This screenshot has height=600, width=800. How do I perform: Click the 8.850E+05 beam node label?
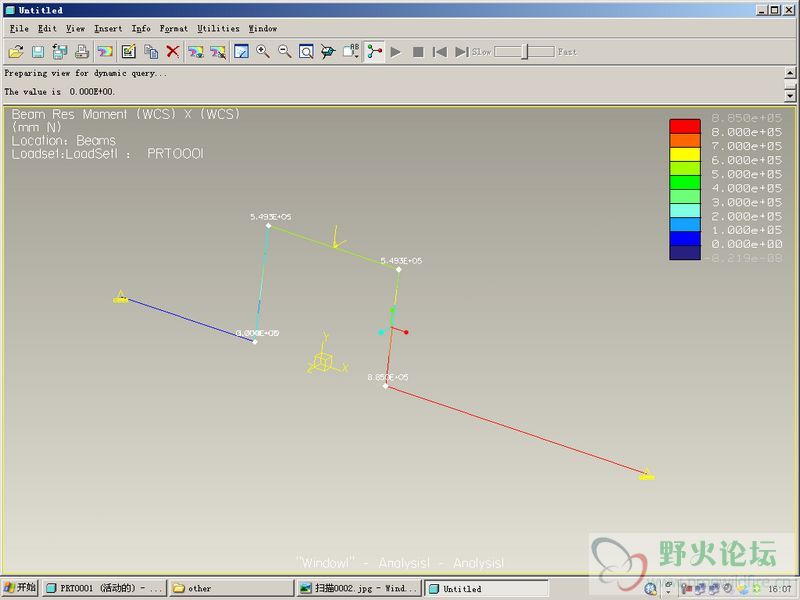tap(387, 377)
